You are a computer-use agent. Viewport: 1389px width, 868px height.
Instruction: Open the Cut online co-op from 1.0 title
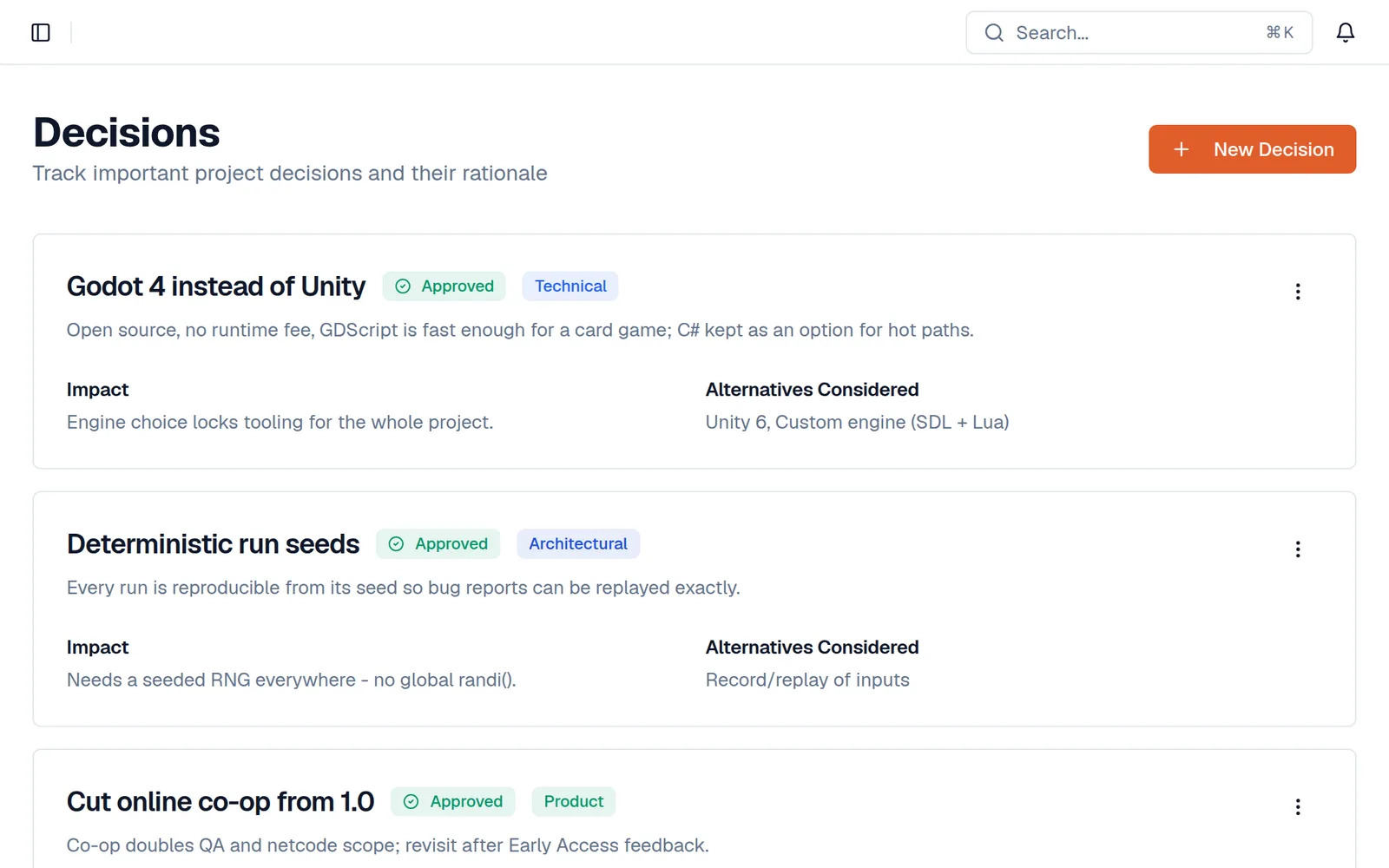(x=221, y=802)
